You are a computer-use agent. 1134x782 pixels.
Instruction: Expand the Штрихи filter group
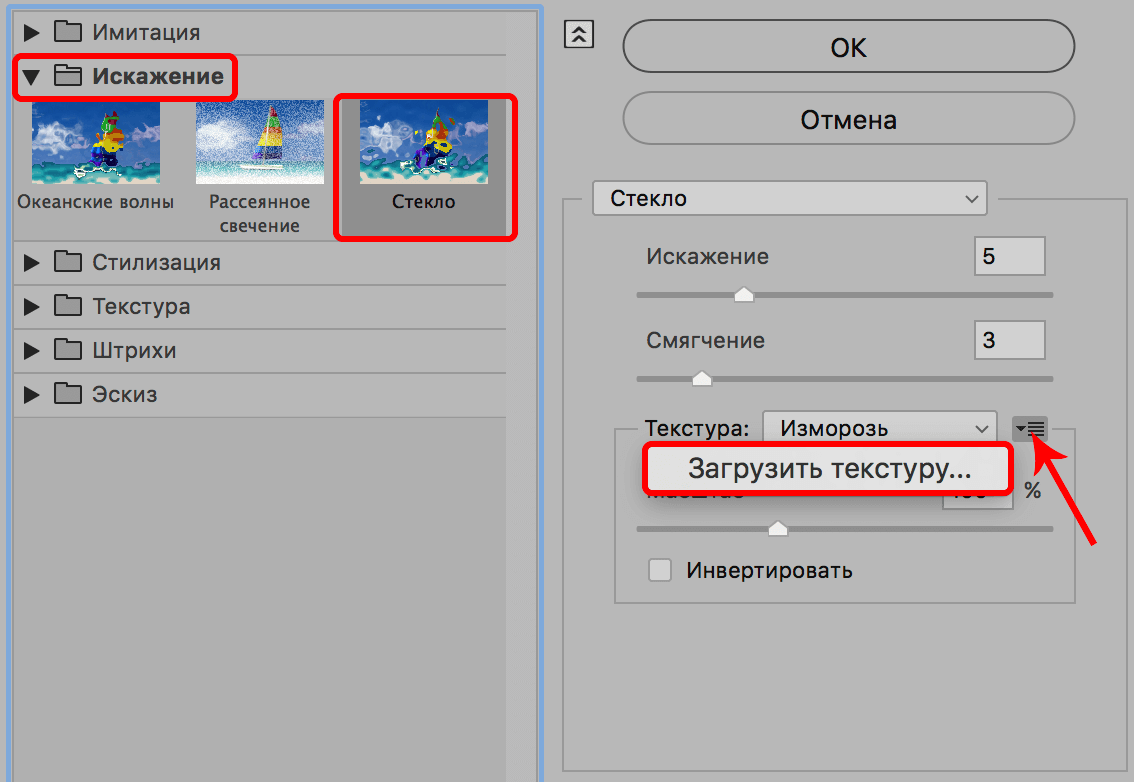click(x=31, y=350)
